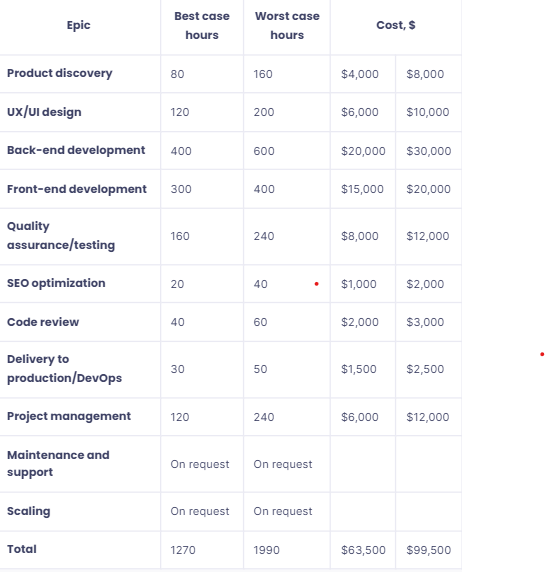Click Delivery to production/DevOps label
The width and height of the screenshot is (545, 572).
click(64, 369)
